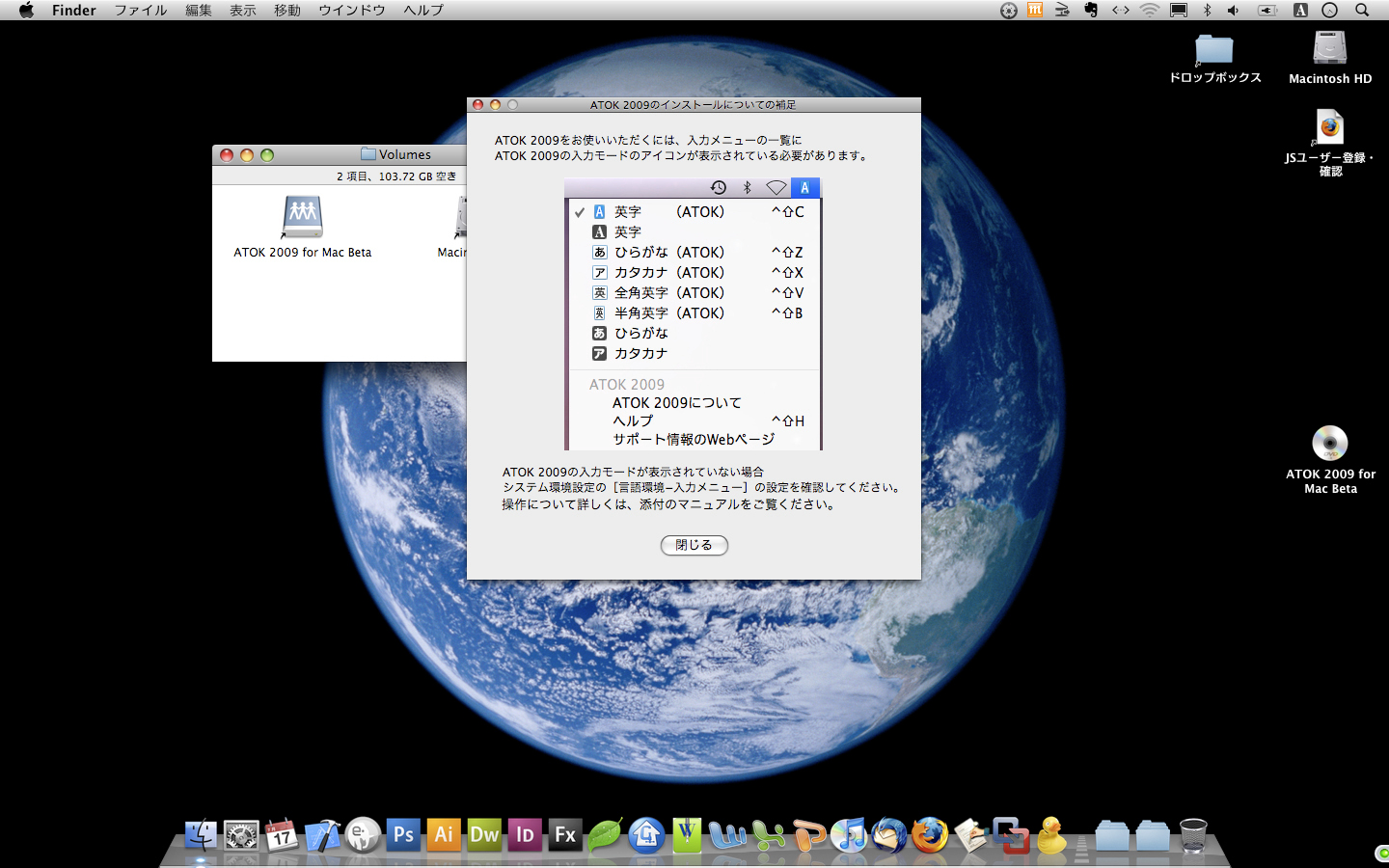Open the second folder stack beside the Trash

1153,835
